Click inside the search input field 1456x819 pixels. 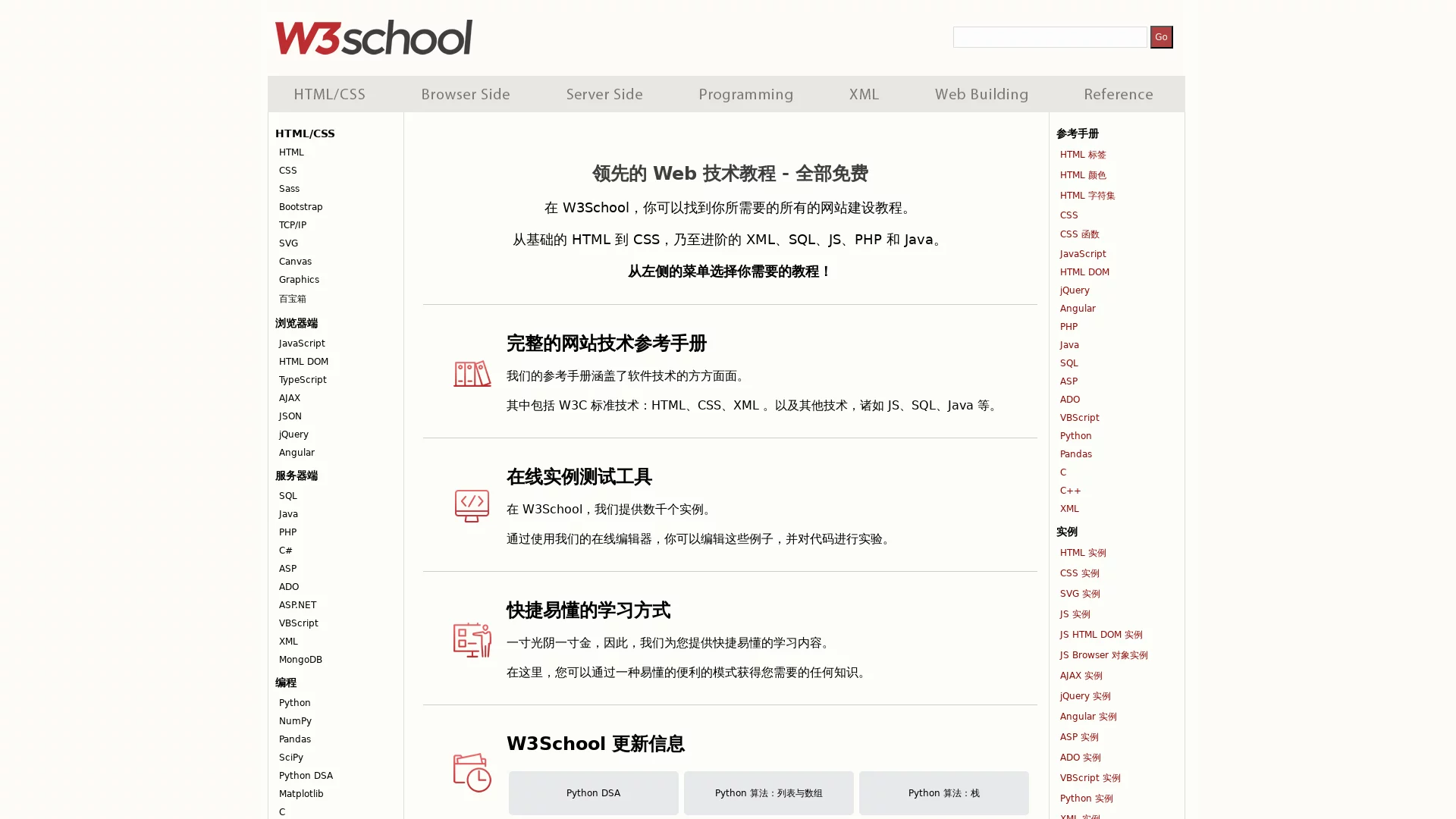1050,36
